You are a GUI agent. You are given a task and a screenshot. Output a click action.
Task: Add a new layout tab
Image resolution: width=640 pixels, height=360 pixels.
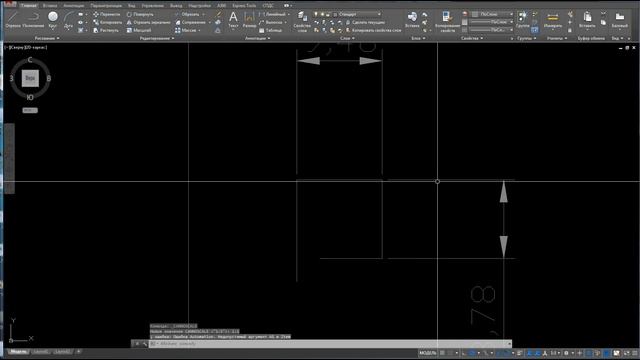(78, 352)
